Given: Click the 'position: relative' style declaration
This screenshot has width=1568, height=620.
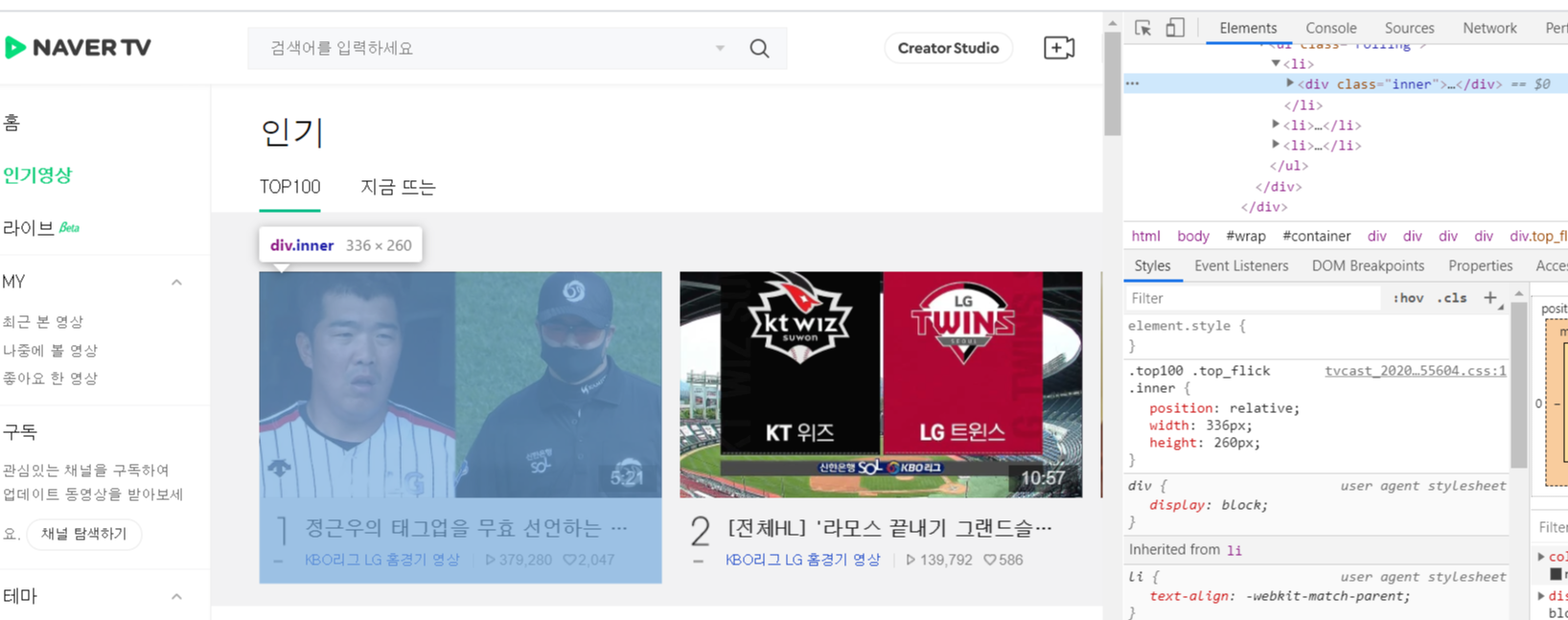Looking at the screenshot, I should click(1225, 408).
